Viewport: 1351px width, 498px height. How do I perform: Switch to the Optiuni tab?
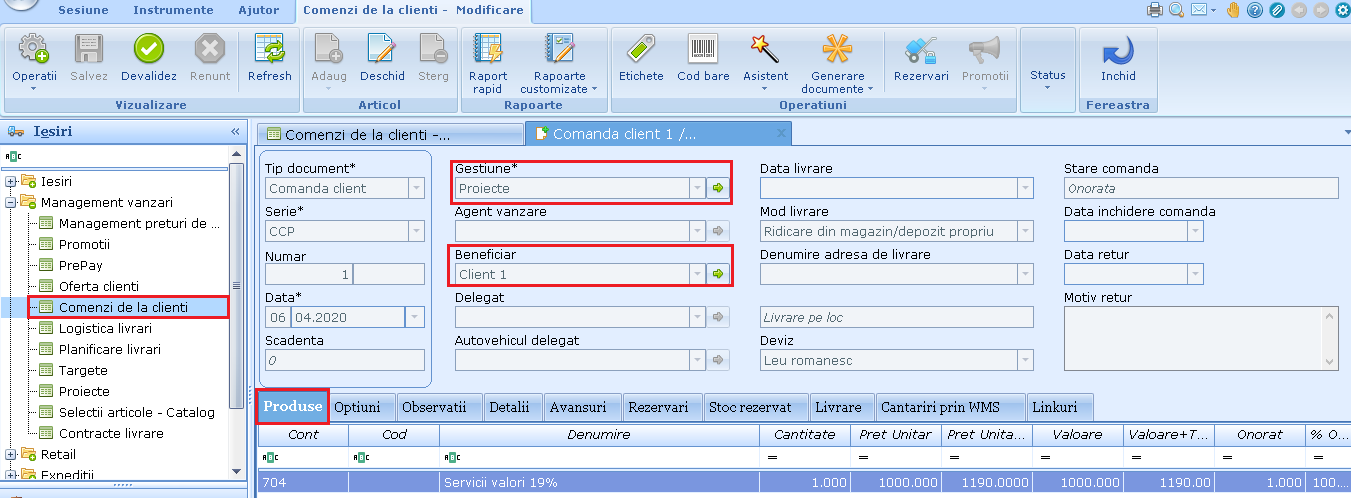[x=357, y=407]
